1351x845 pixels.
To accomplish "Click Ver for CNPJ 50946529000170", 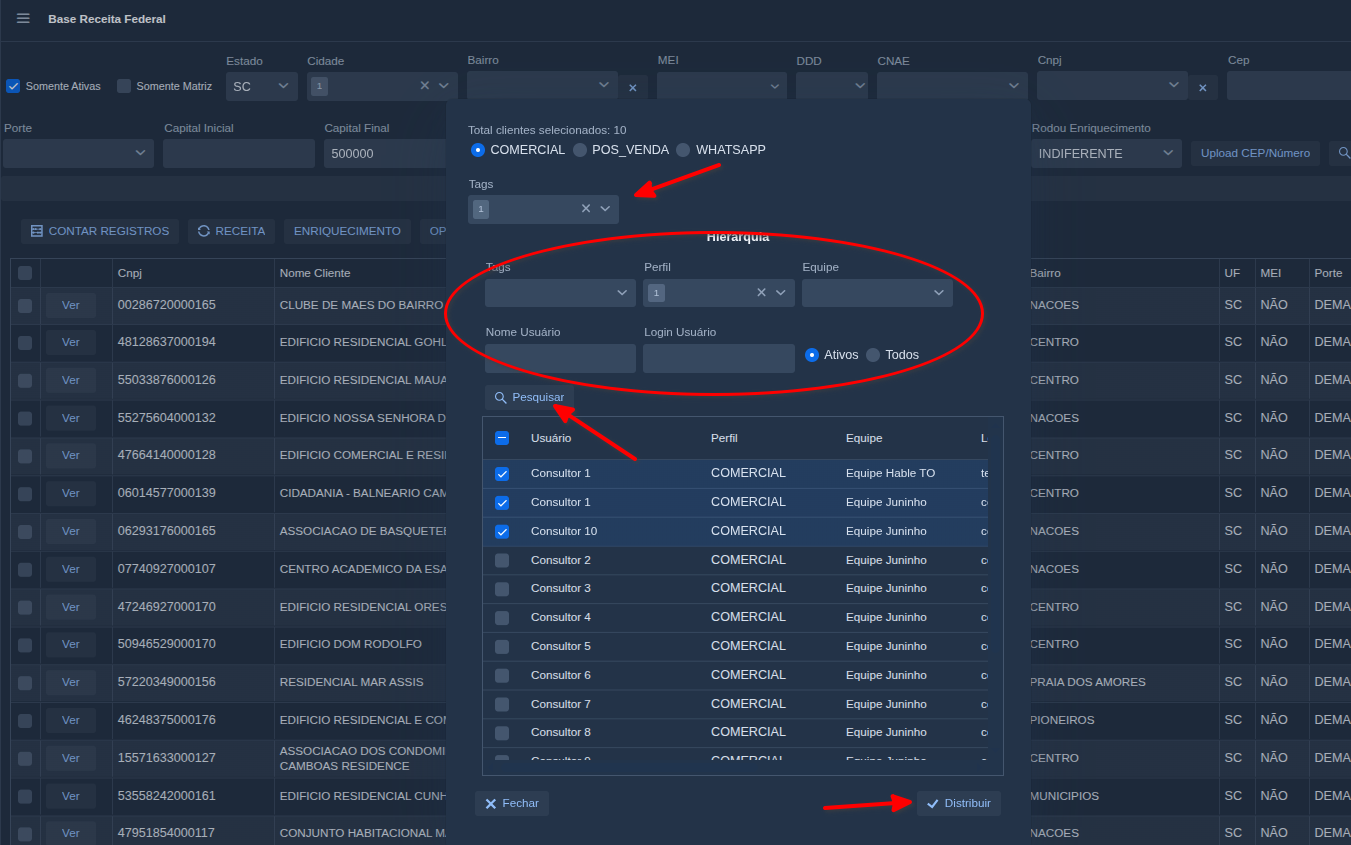I will point(71,644).
